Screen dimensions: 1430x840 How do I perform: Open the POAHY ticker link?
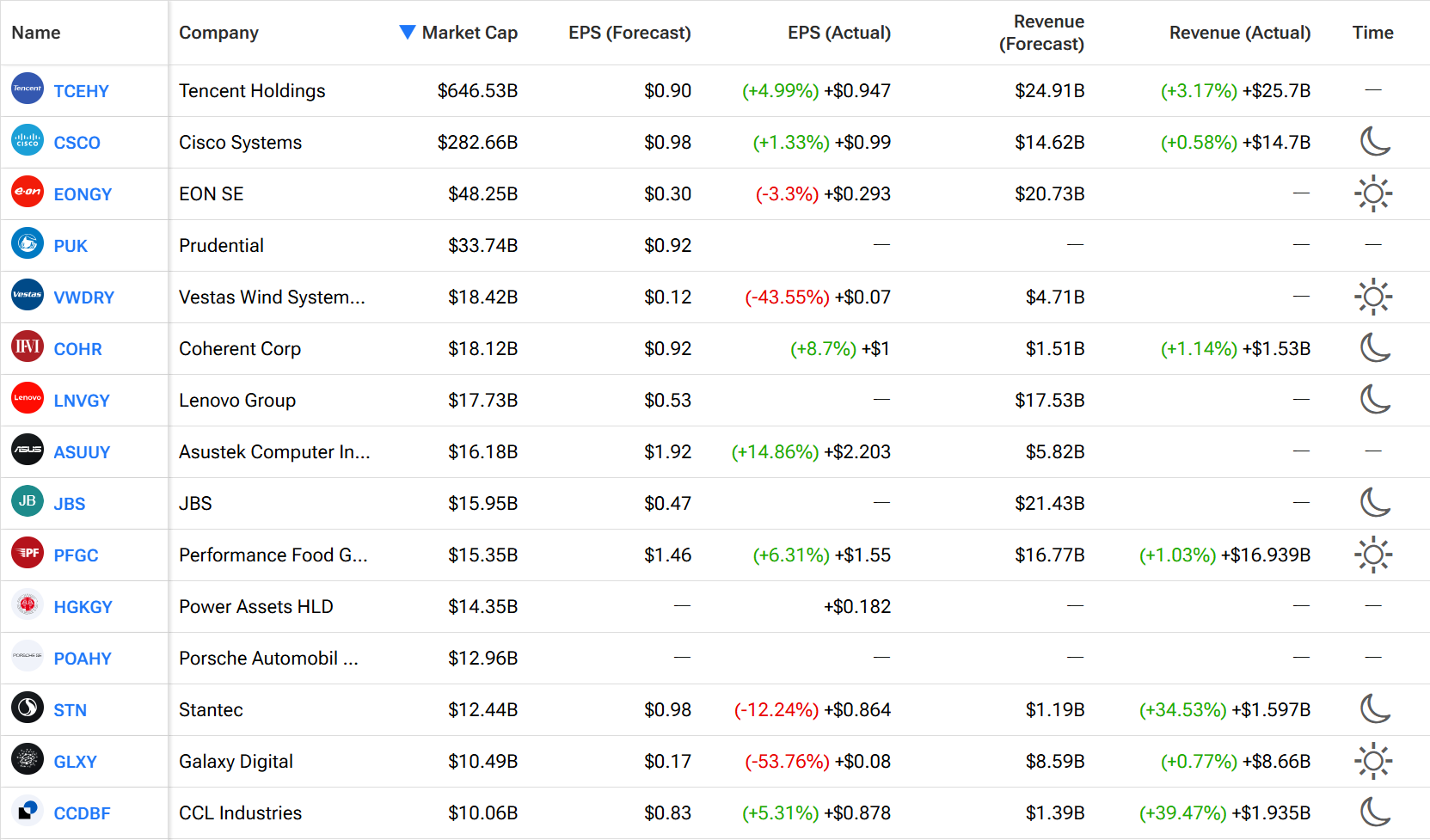coord(83,659)
